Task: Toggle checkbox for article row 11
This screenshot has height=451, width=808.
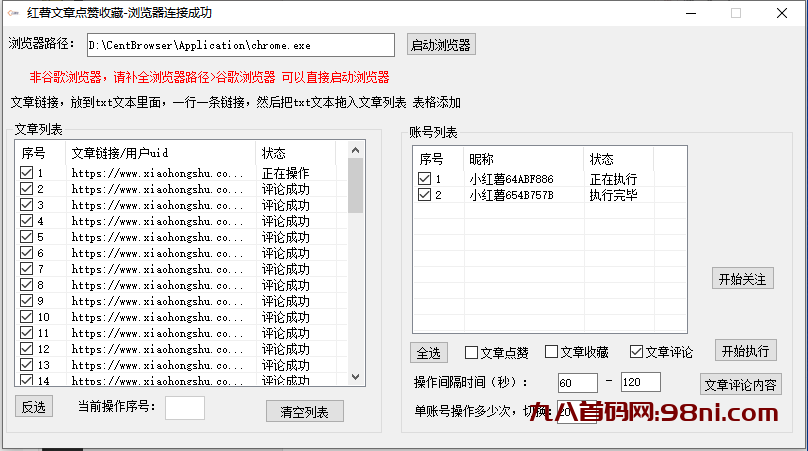Action: [x=26, y=332]
